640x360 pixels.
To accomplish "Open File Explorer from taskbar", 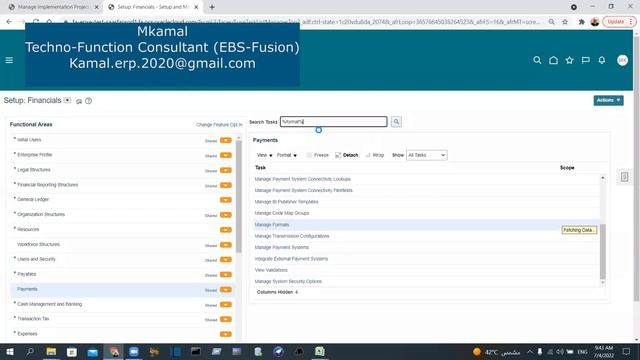I will tap(51, 351).
